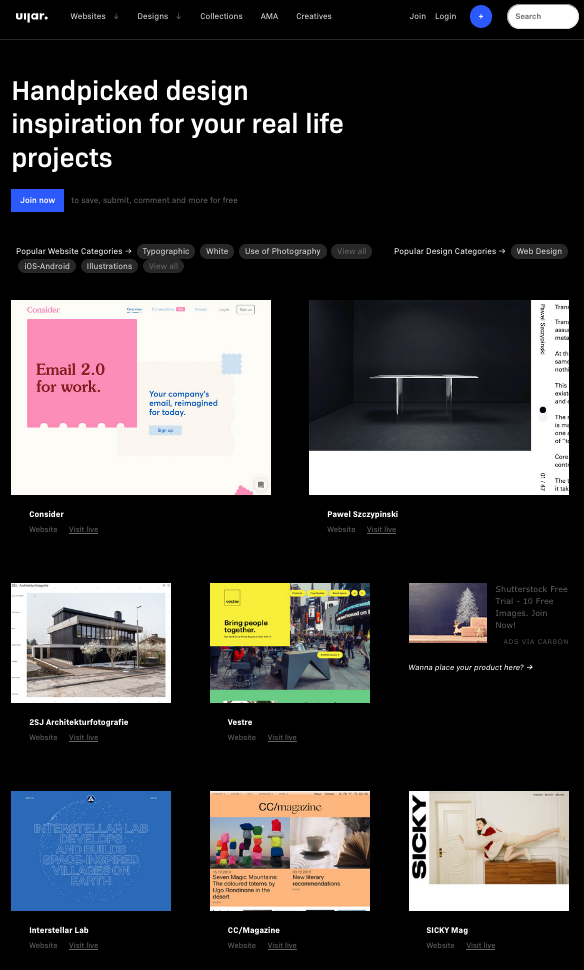Click Website label under Consider
The image size is (584, 970).
43,530
